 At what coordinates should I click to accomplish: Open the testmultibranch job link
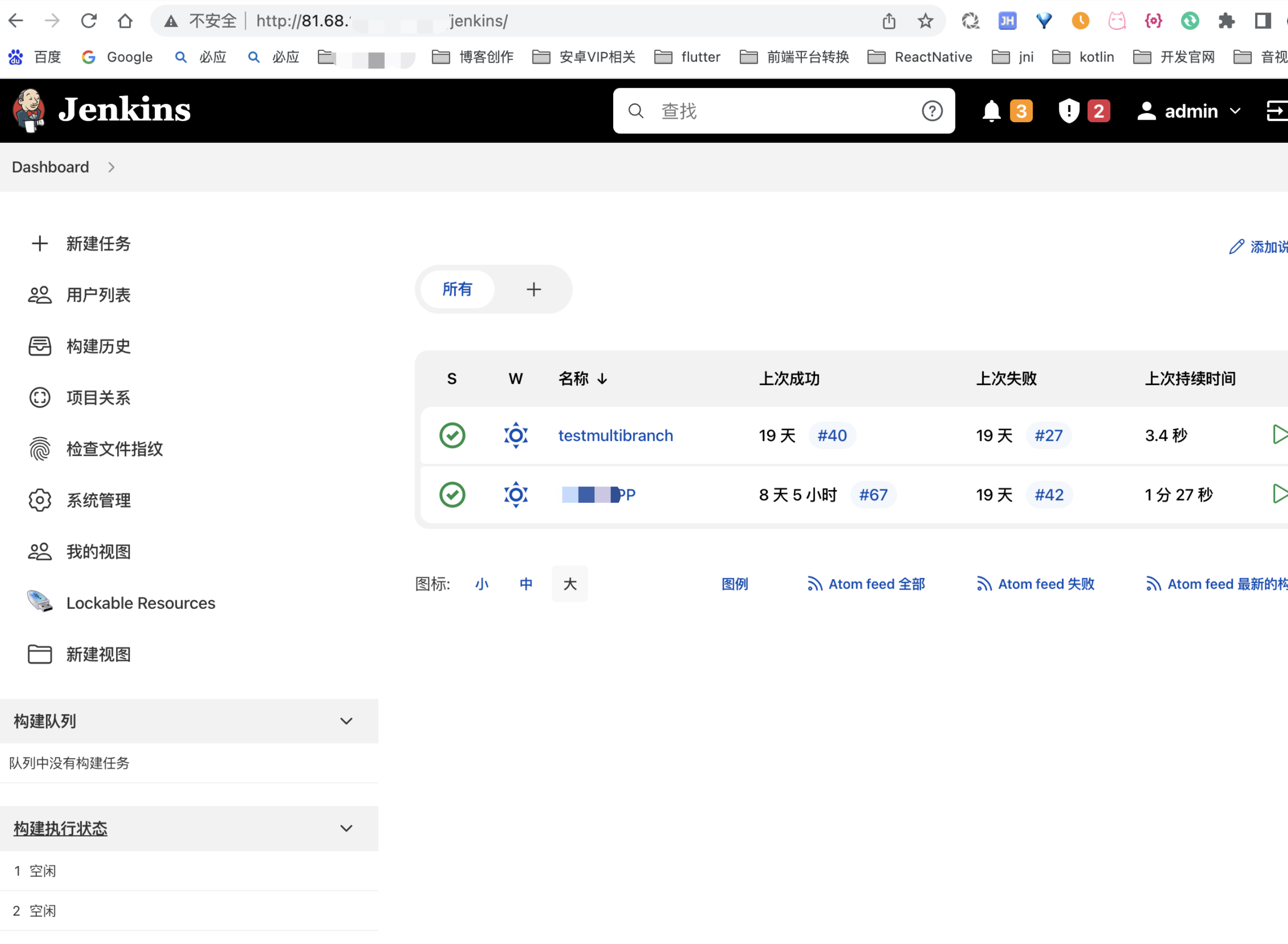coord(615,436)
